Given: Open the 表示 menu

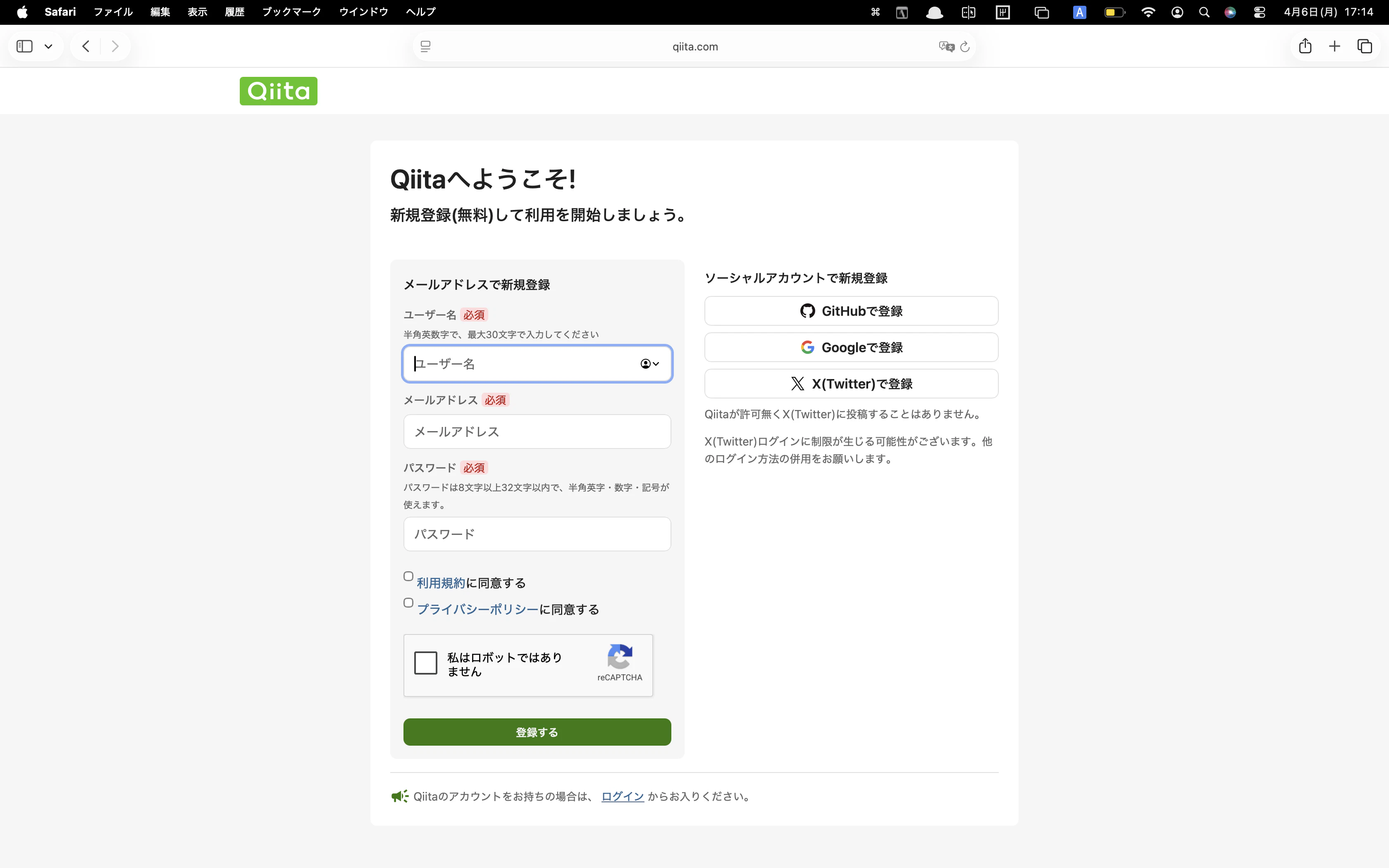Looking at the screenshot, I should click(x=198, y=12).
